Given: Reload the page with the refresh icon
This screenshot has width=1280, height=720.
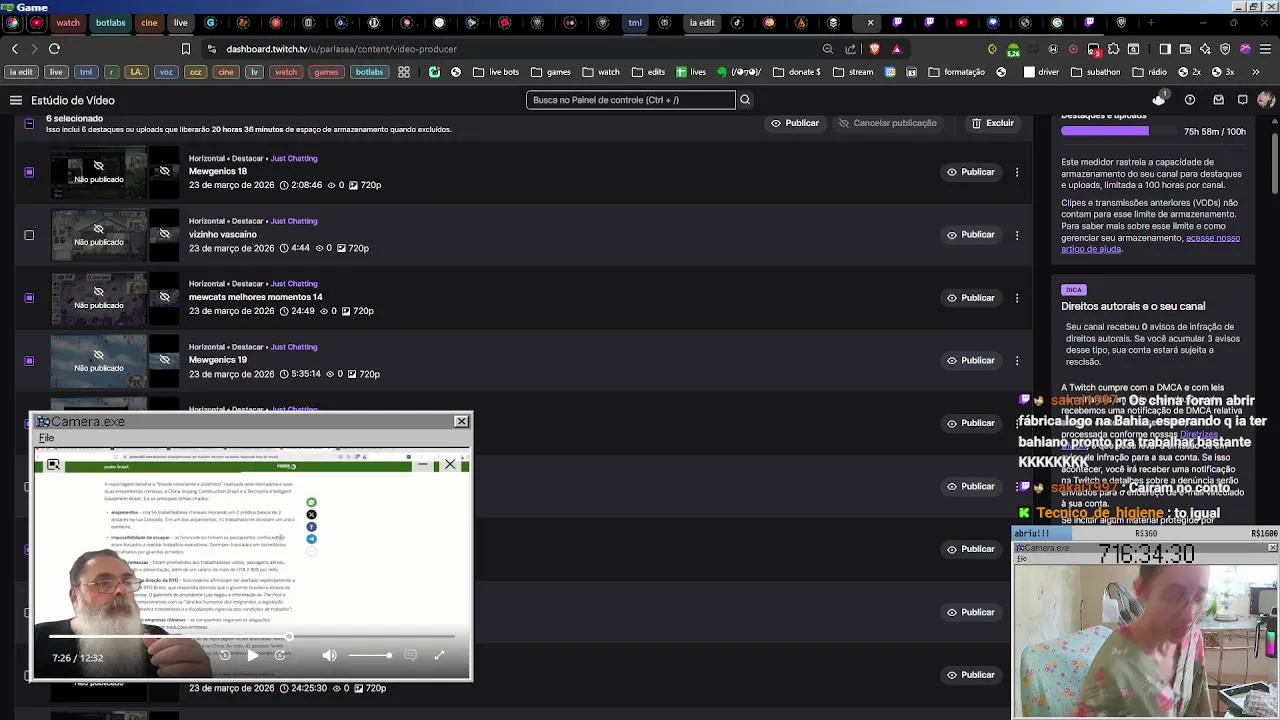Looking at the screenshot, I should coord(54,48).
